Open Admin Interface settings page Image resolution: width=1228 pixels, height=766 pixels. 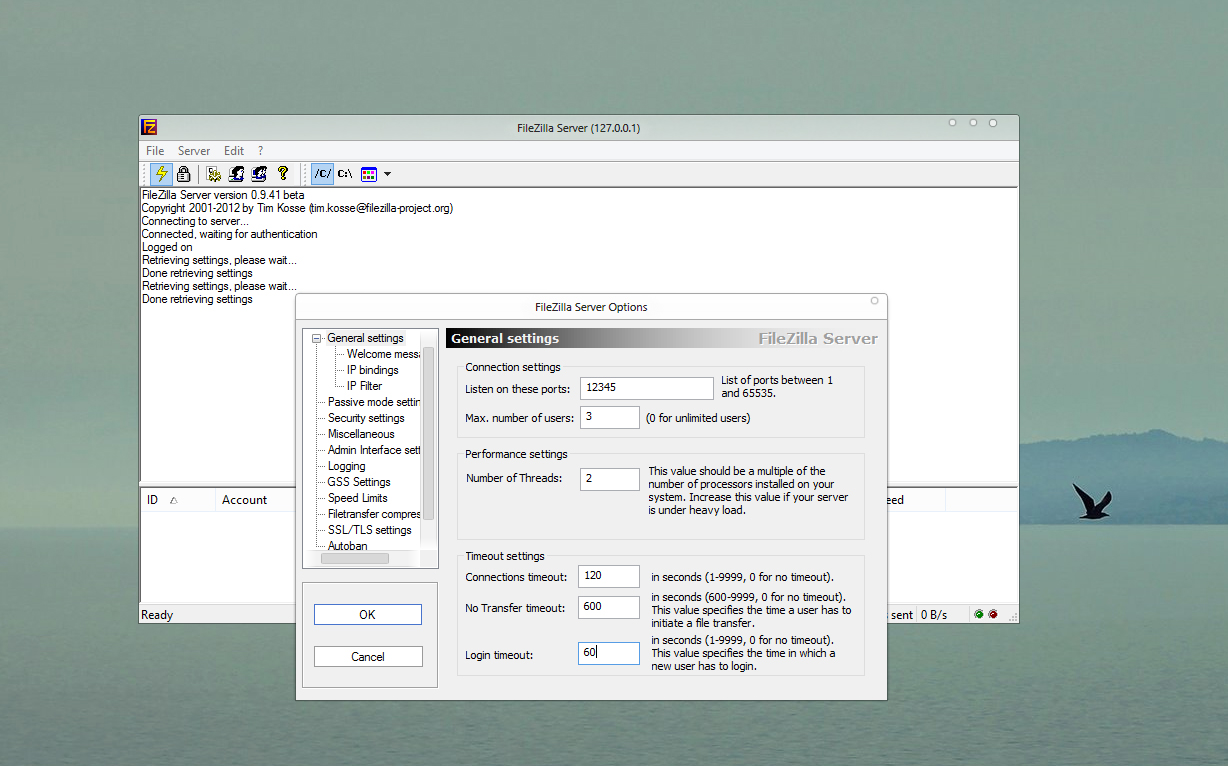pyautogui.click(x=374, y=450)
